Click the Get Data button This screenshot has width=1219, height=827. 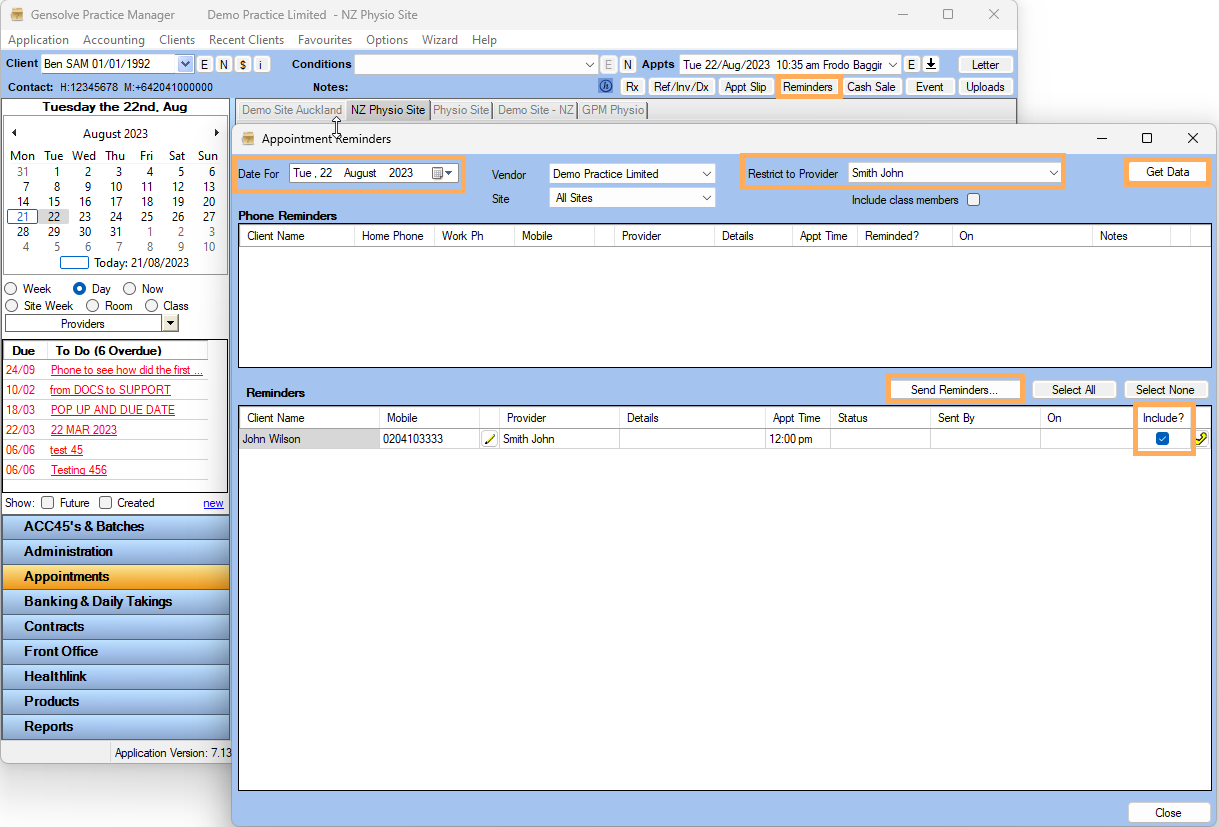[1167, 172]
